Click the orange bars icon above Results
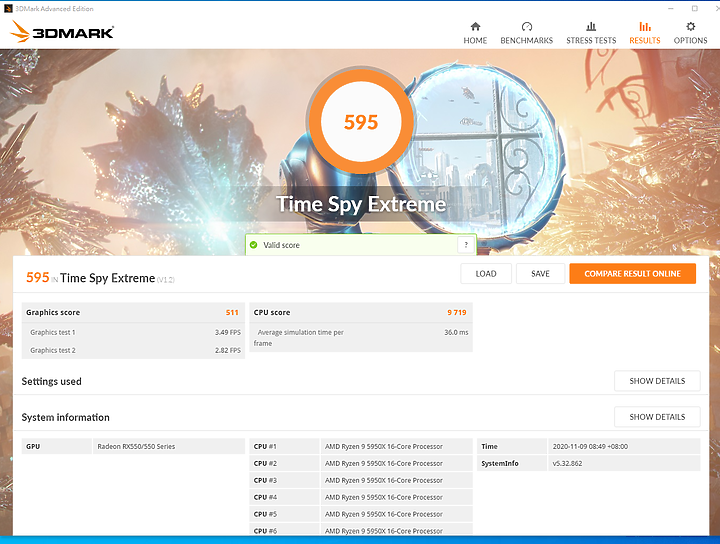720x544 pixels. (x=645, y=26)
